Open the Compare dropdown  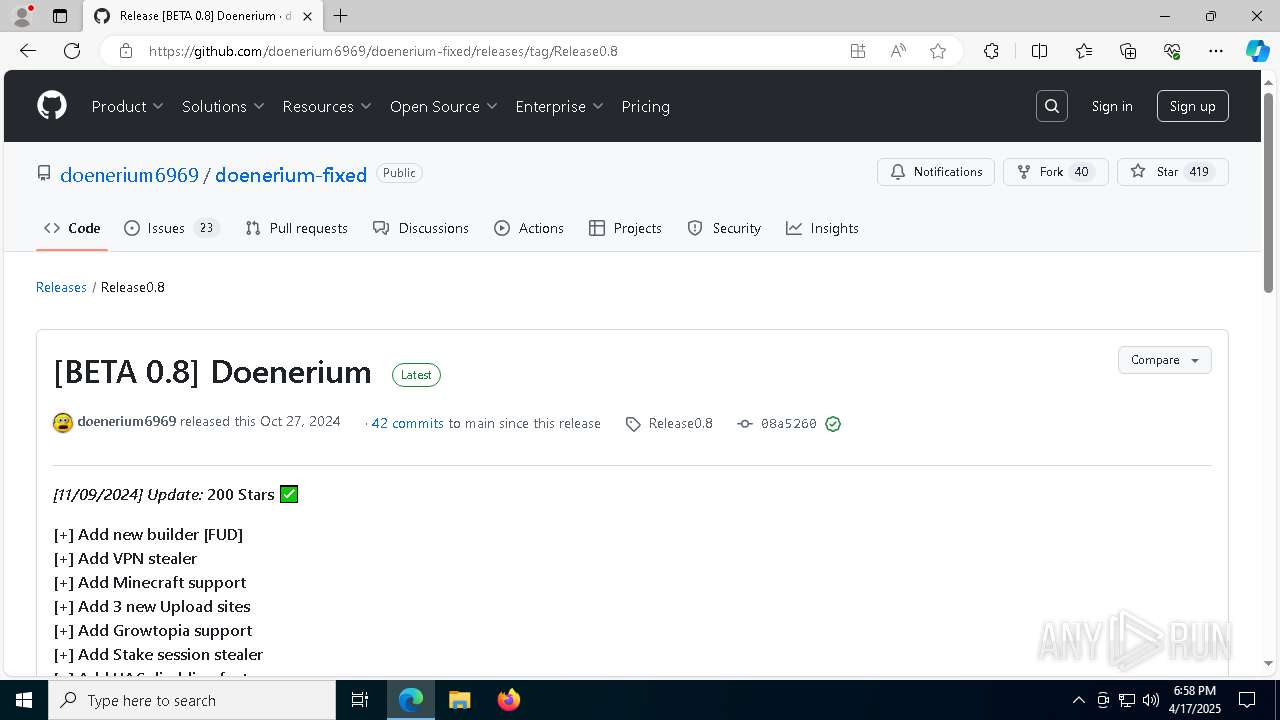pos(1165,360)
